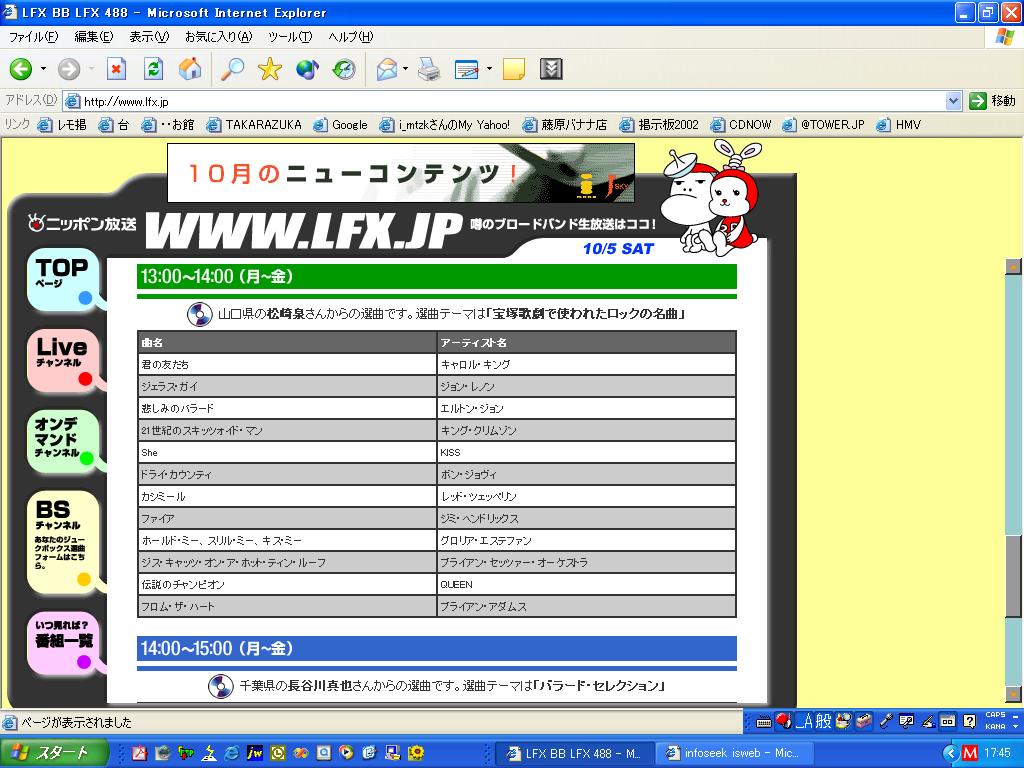Viewport: 1024px width, 768px height.
Task: Open the ヘルプ(H) menu
Action: click(x=351, y=37)
